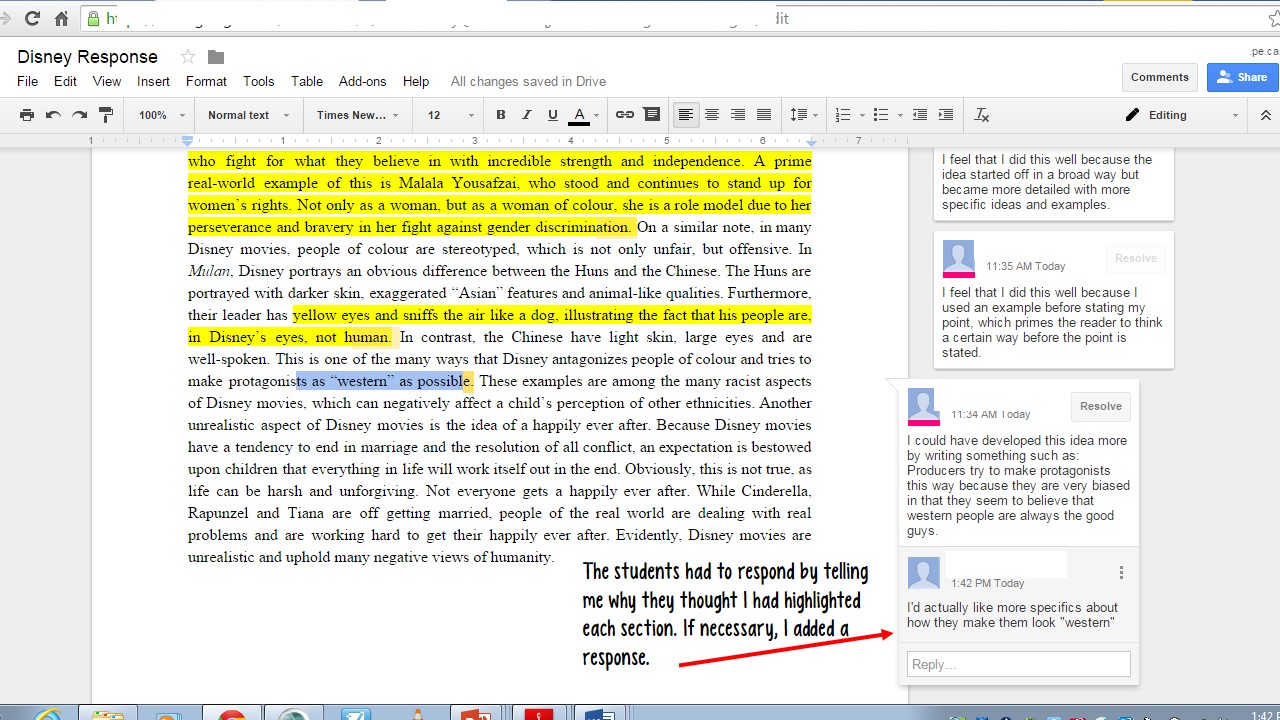Screen dimensions: 1280x720
Task: Click the Reply field on the comment
Action: (1018, 663)
